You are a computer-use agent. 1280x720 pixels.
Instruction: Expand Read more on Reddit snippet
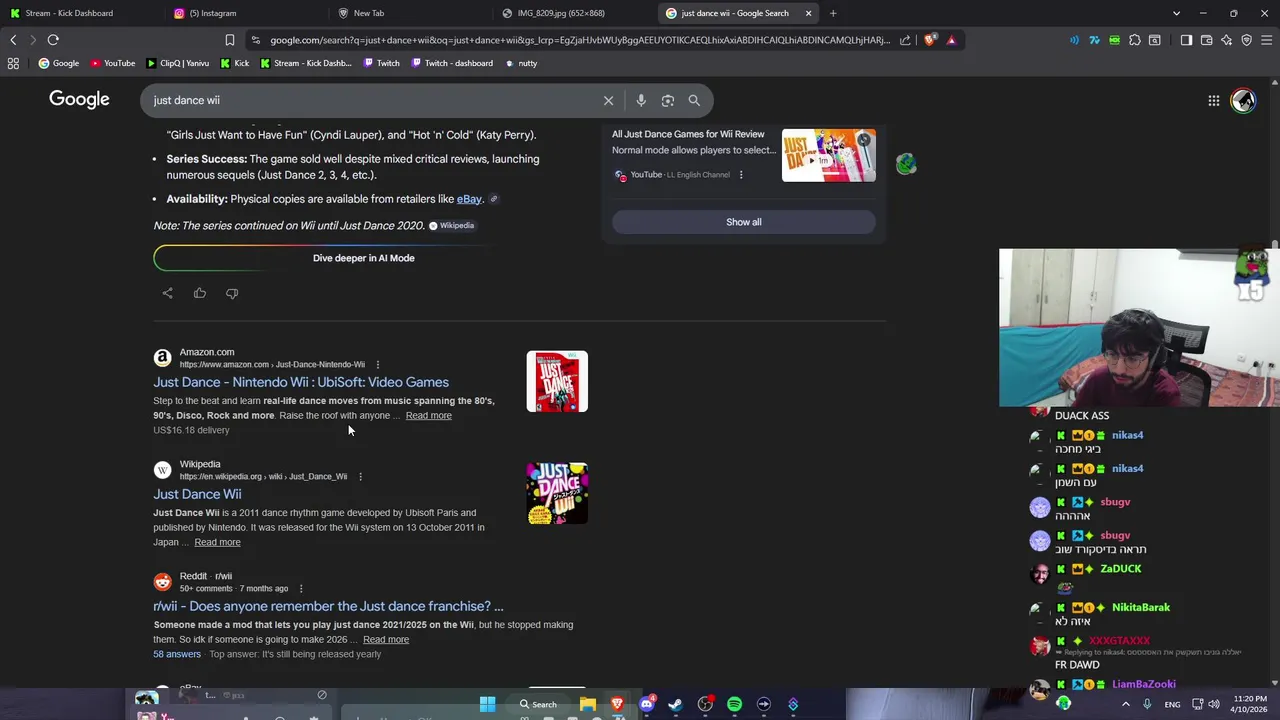click(x=386, y=639)
